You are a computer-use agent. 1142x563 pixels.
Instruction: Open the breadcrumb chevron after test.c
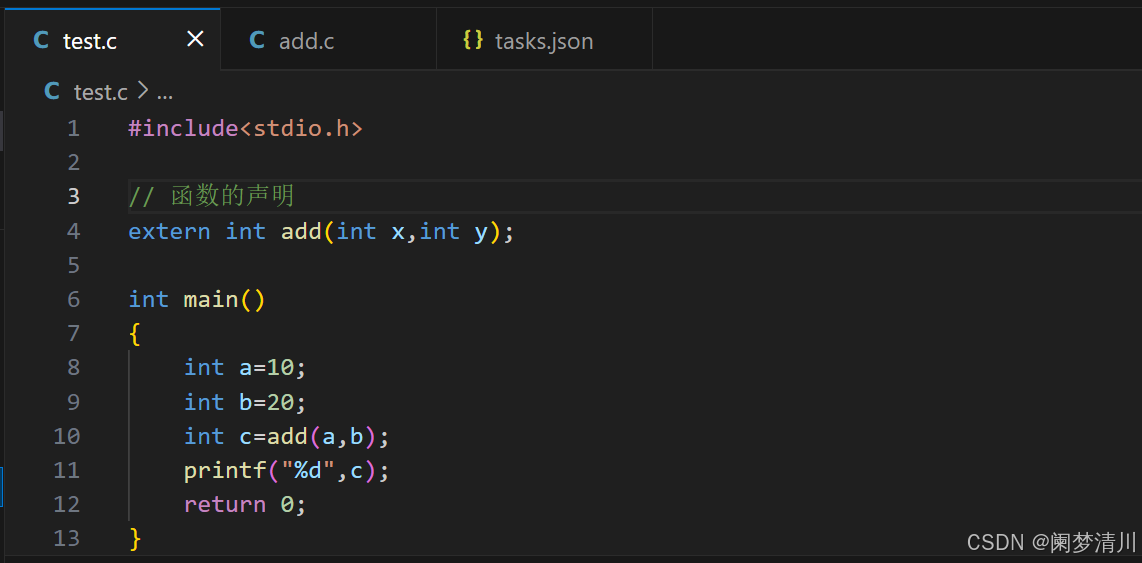(x=142, y=92)
